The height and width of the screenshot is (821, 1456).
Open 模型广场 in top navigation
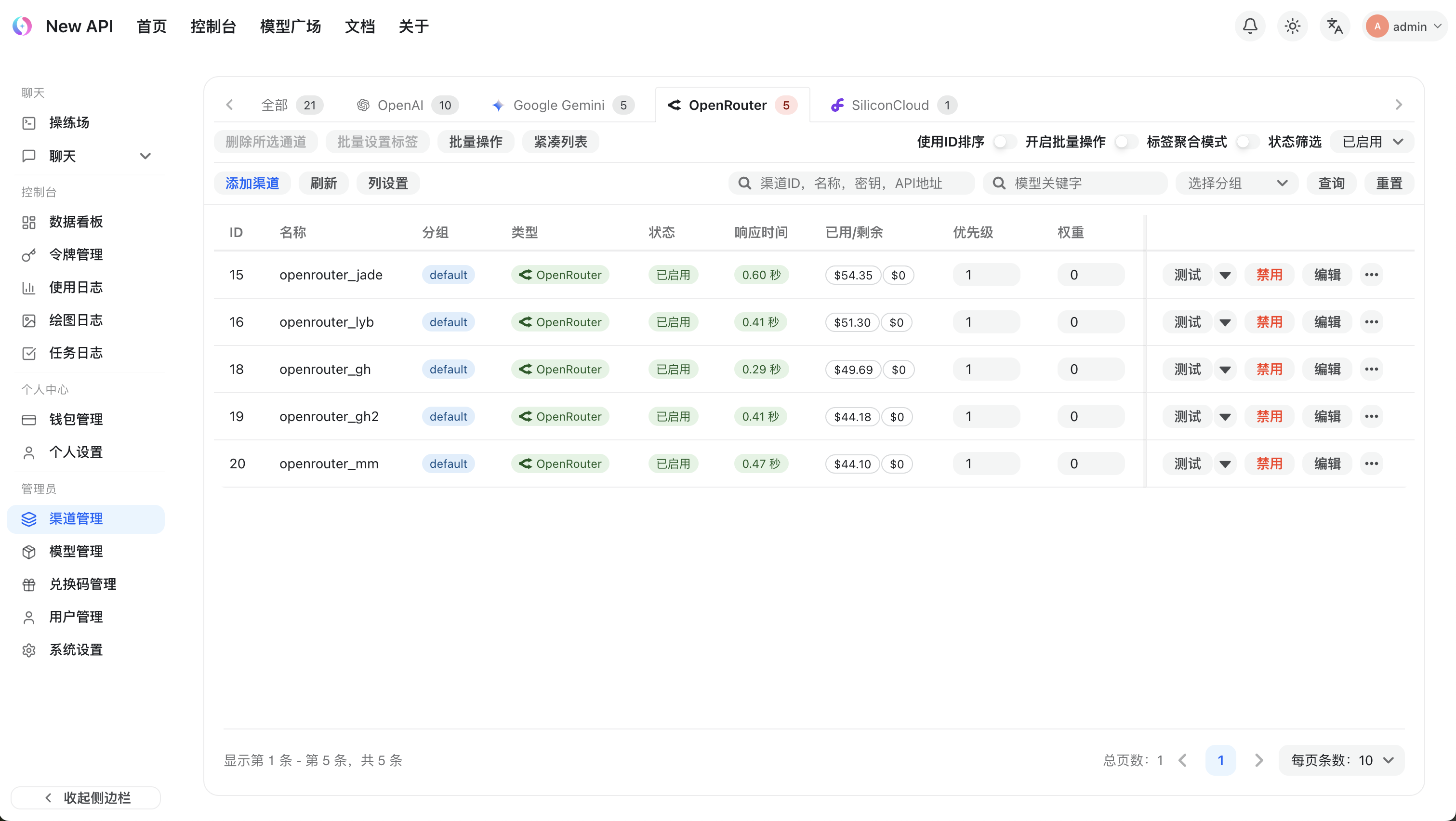tap(290, 26)
